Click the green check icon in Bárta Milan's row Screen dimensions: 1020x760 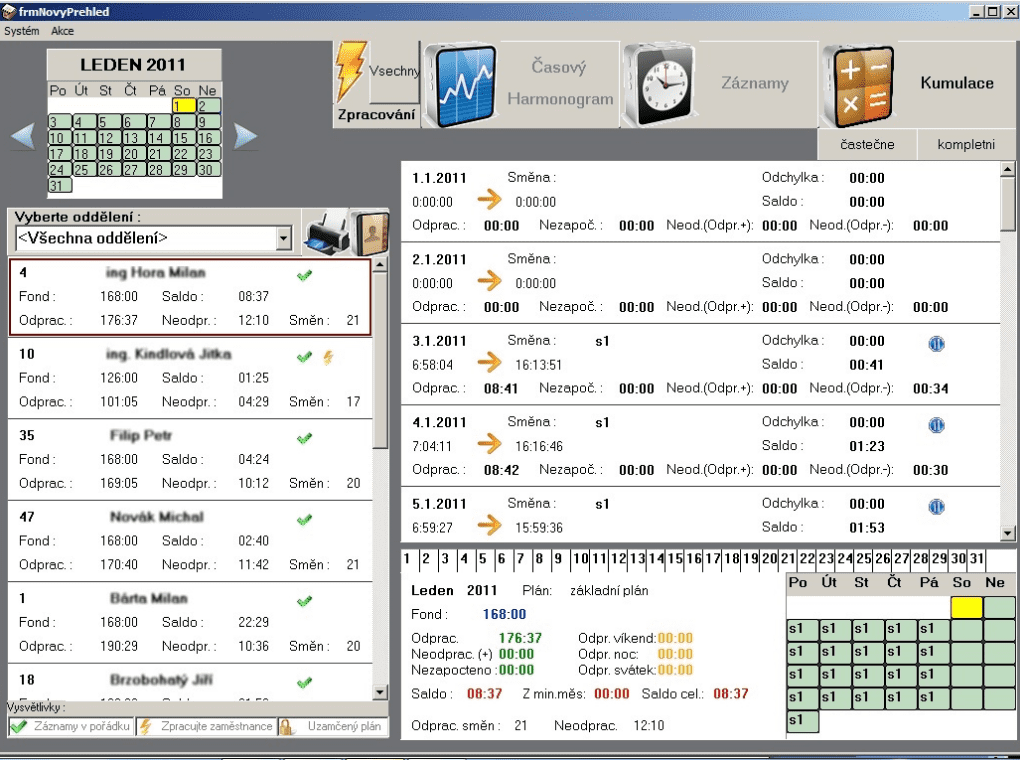pos(304,601)
